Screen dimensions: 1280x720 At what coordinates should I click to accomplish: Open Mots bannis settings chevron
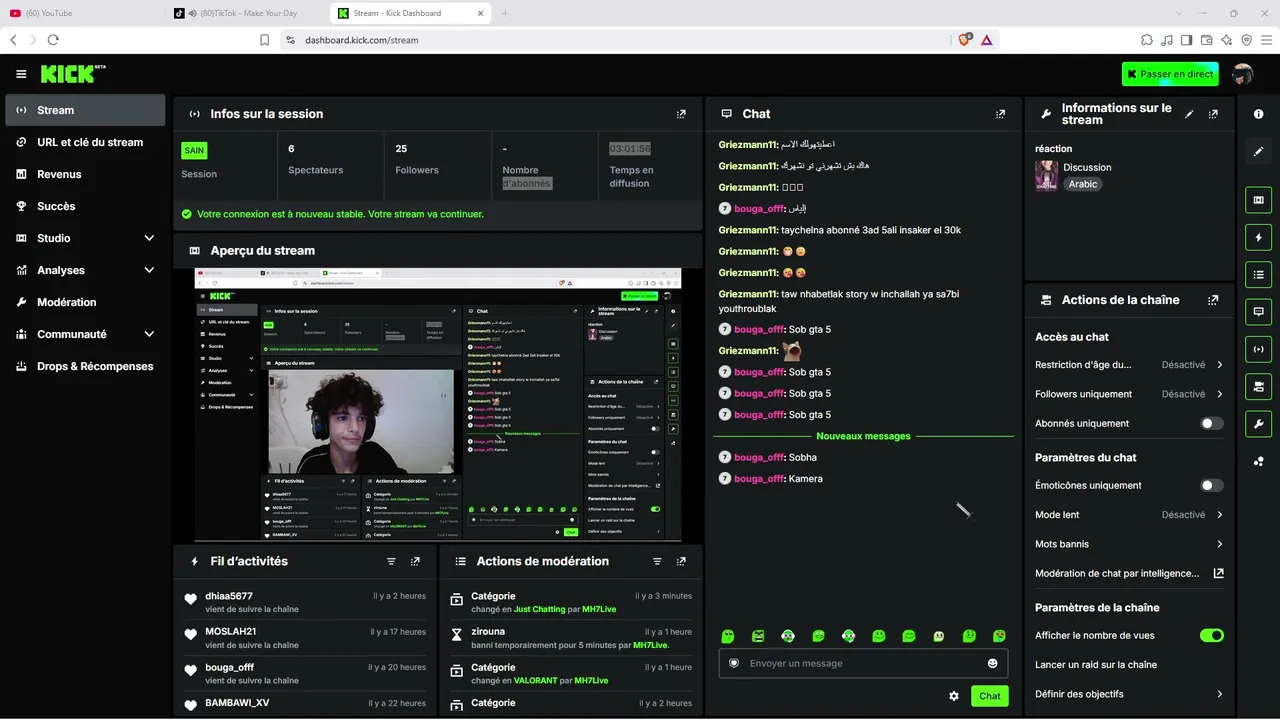click(x=1220, y=544)
